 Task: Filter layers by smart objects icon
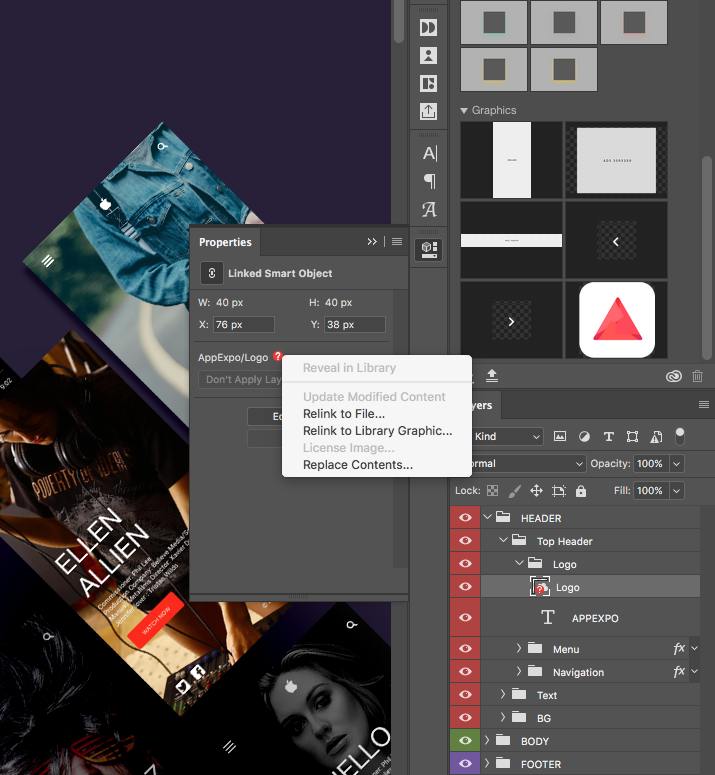click(656, 436)
